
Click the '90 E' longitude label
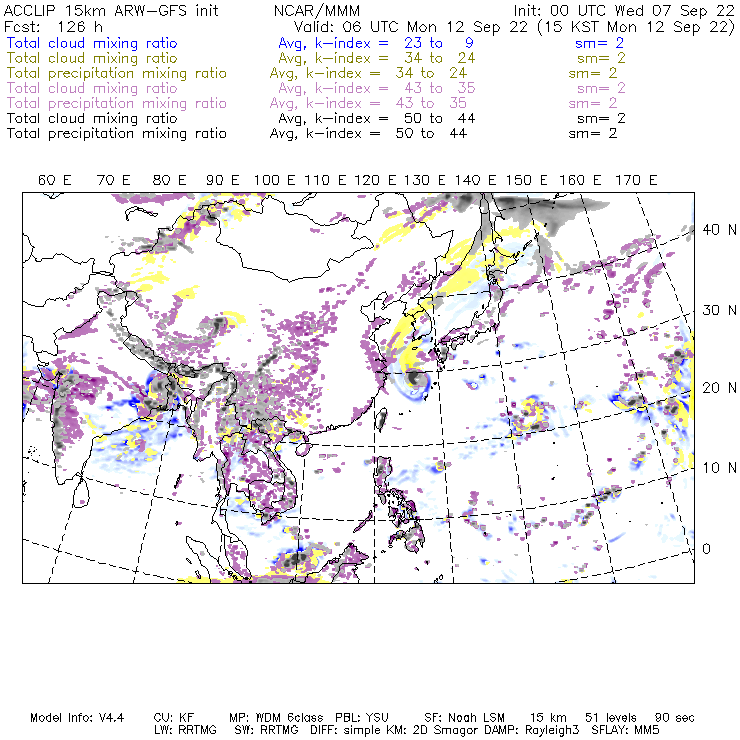click(x=223, y=180)
